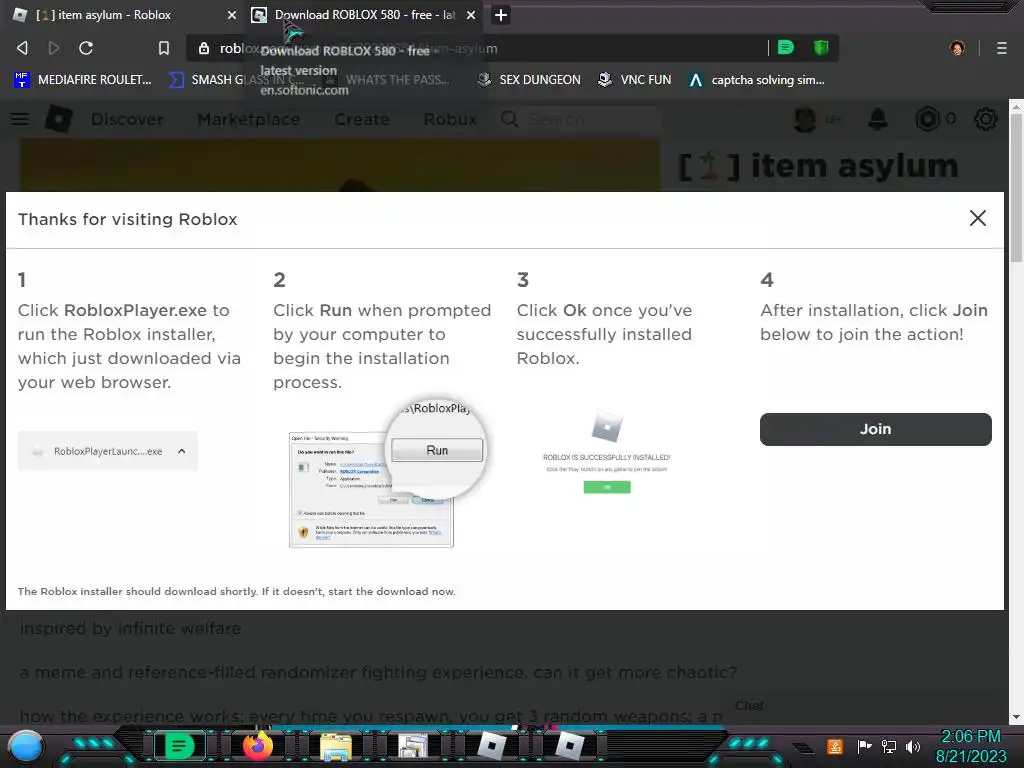
Task: Click the network tray icon
Action: (889, 746)
